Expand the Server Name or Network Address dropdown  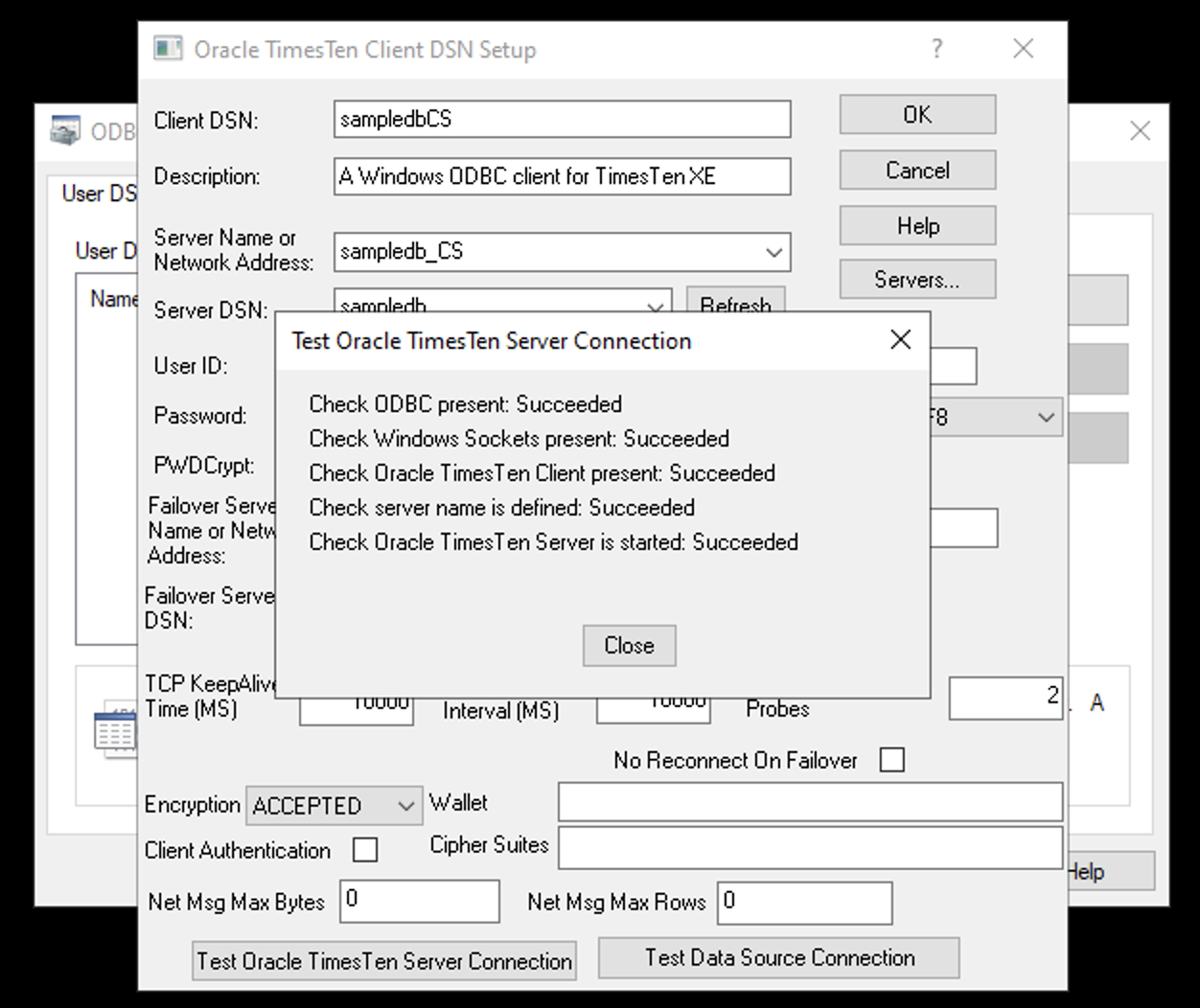pos(773,252)
